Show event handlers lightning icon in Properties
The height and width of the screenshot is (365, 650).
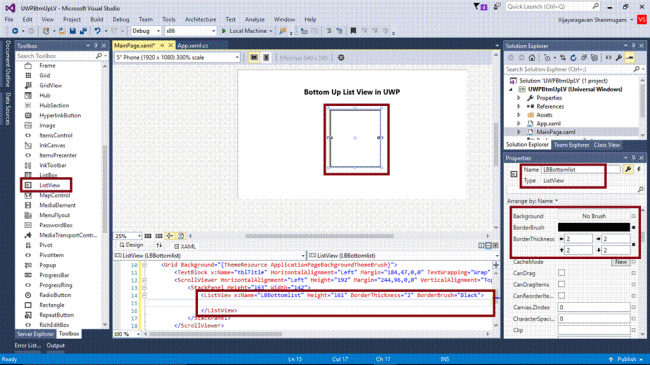point(639,169)
